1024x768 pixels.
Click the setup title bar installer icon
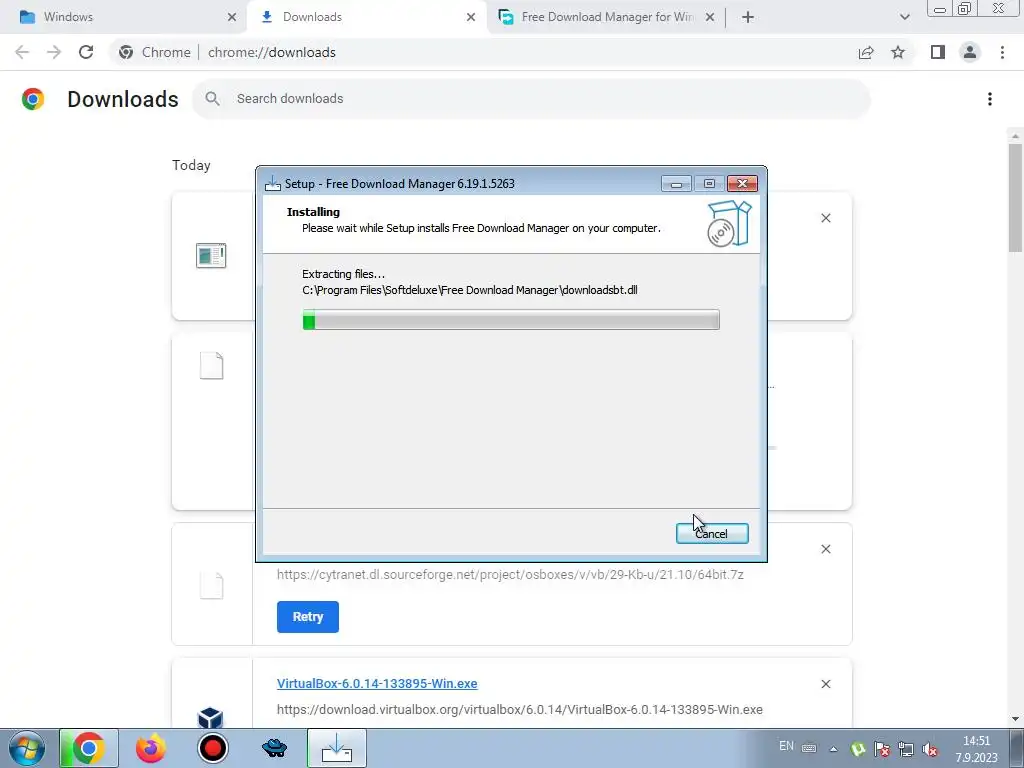pyautogui.click(x=273, y=184)
